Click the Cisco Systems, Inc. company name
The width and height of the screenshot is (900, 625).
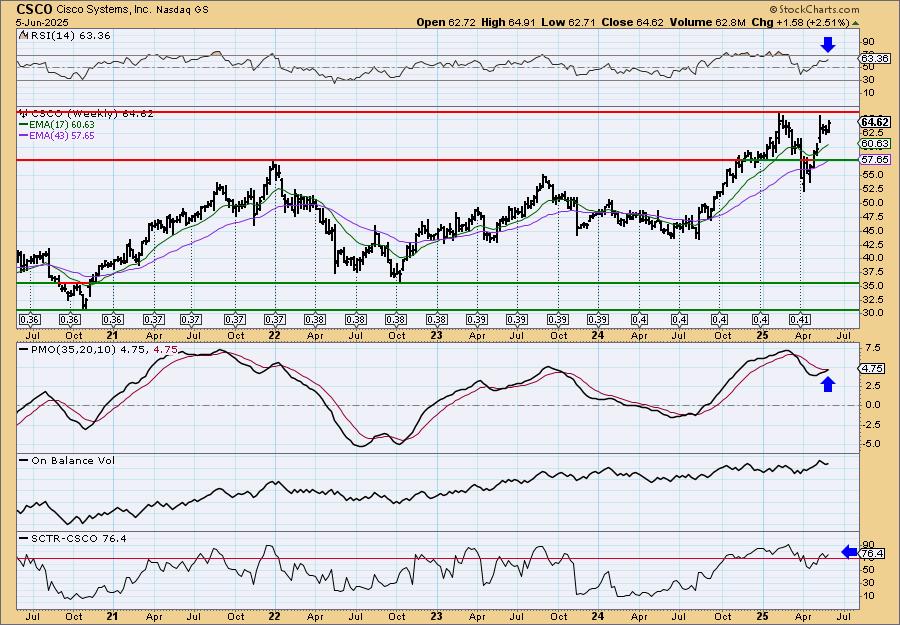coord(102,9)
